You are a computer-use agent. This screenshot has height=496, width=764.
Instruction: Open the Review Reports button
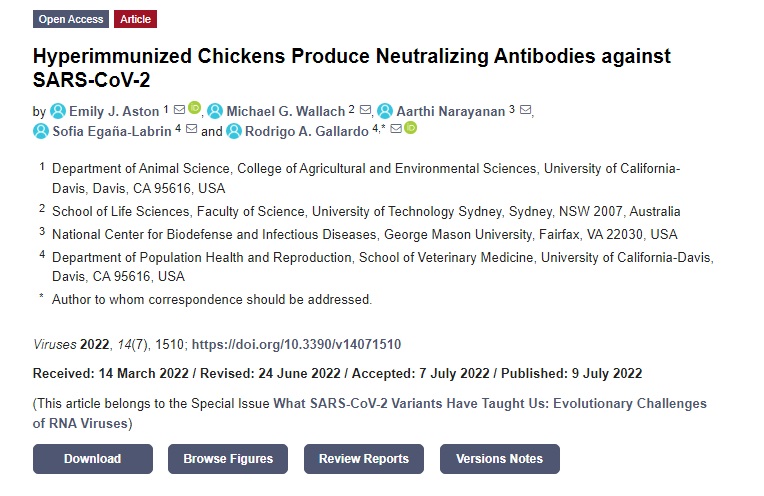point(364,459)
